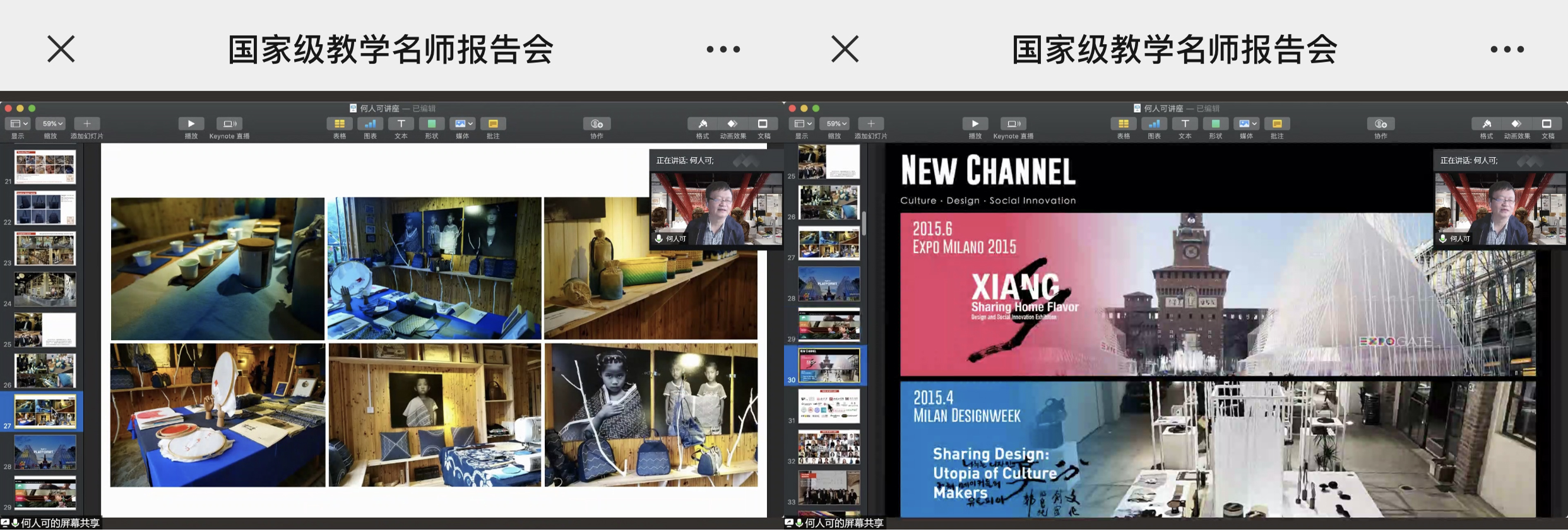Click the right view's "正在讲话: 何人可;" label
1568x530 pixels.
pyautogui.click(x=1469, y=160)
